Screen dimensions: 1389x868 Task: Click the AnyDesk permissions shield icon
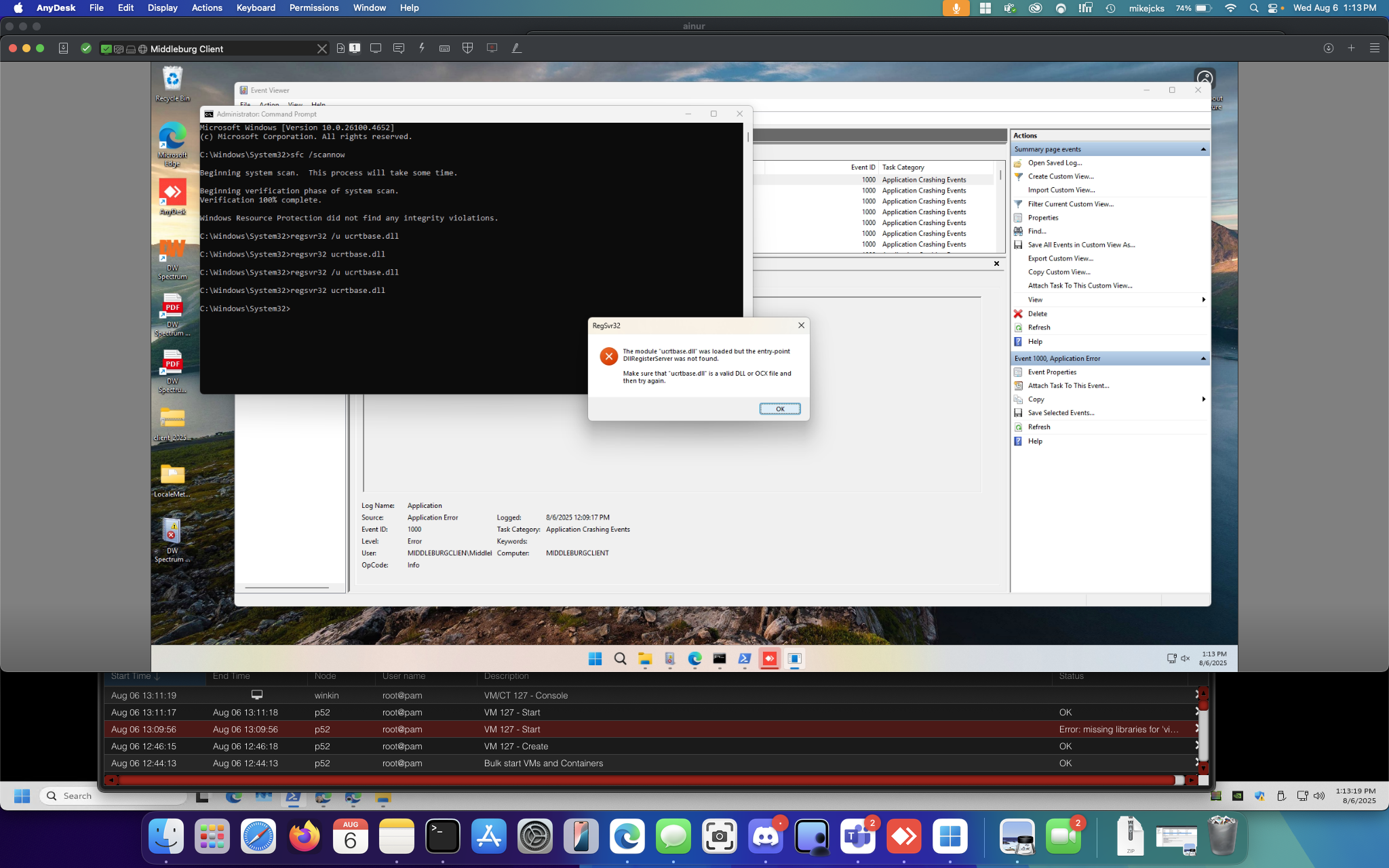point(467,48)
